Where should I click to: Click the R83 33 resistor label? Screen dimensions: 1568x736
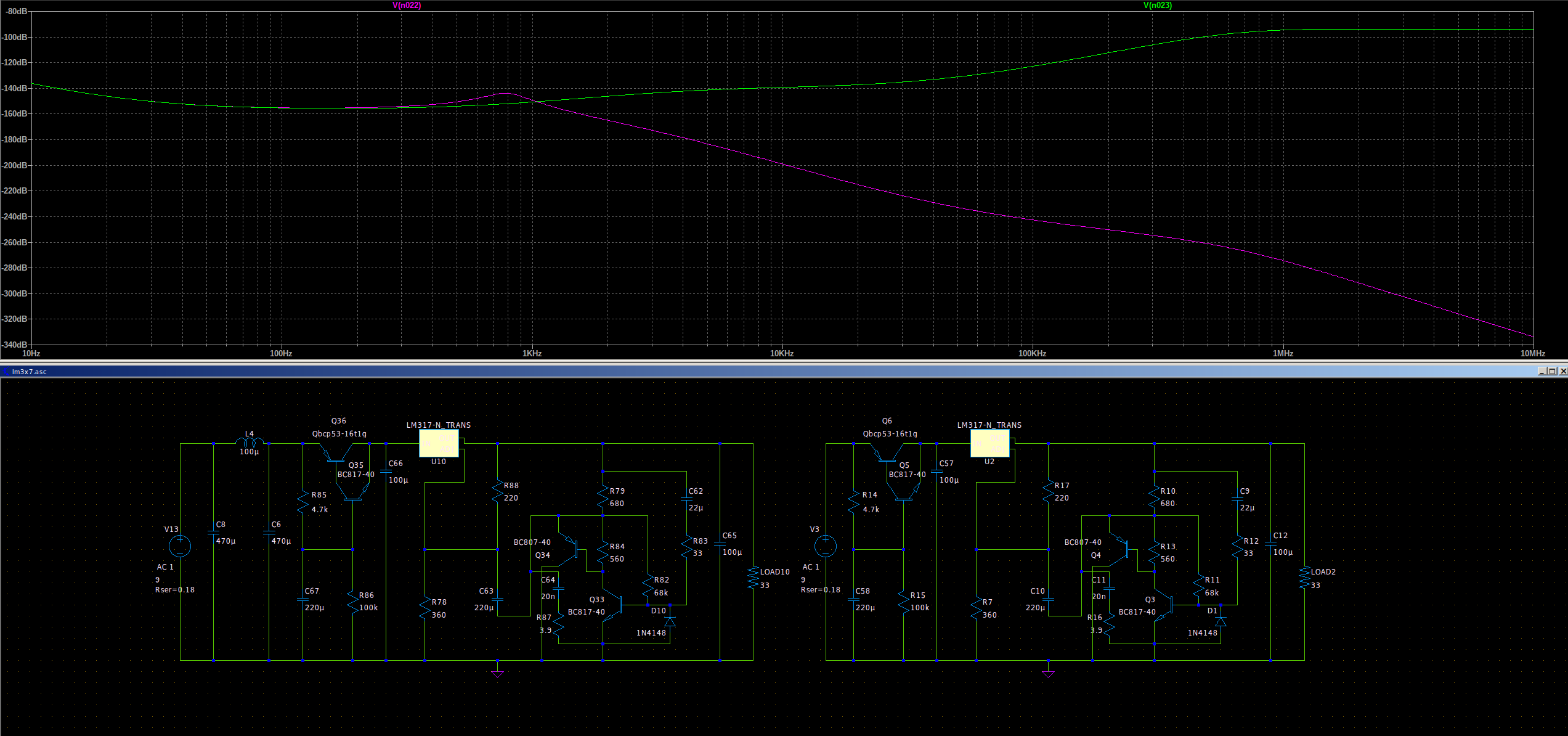(701, 547)
